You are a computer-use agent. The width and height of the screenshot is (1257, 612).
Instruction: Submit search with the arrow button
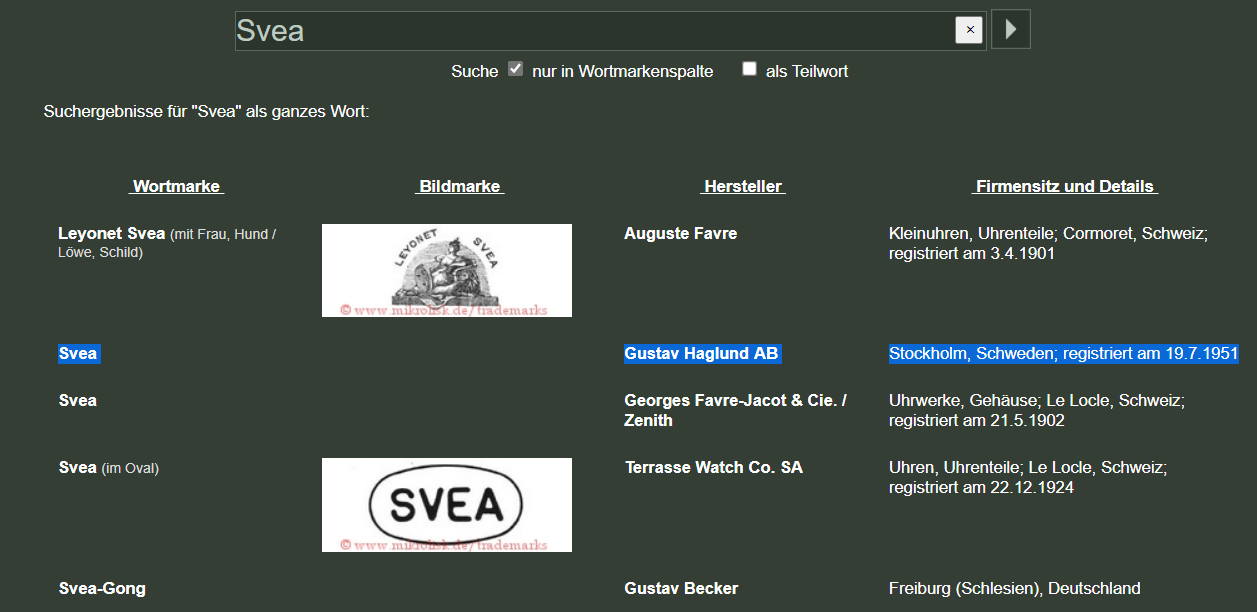1010,30
